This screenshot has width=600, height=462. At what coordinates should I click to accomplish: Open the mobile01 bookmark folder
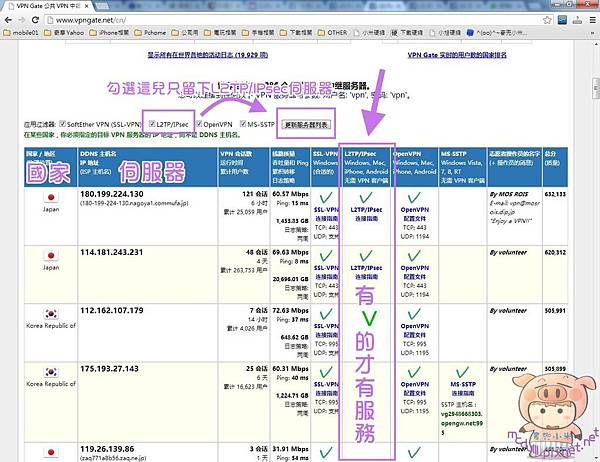pyautogui.click(x=21, y=33)
